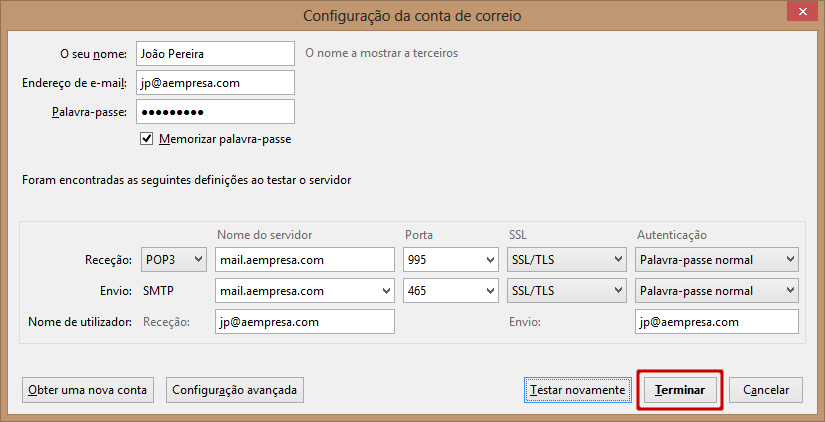Expand the outgoing port 465 dropdown

tap(451, 290)
